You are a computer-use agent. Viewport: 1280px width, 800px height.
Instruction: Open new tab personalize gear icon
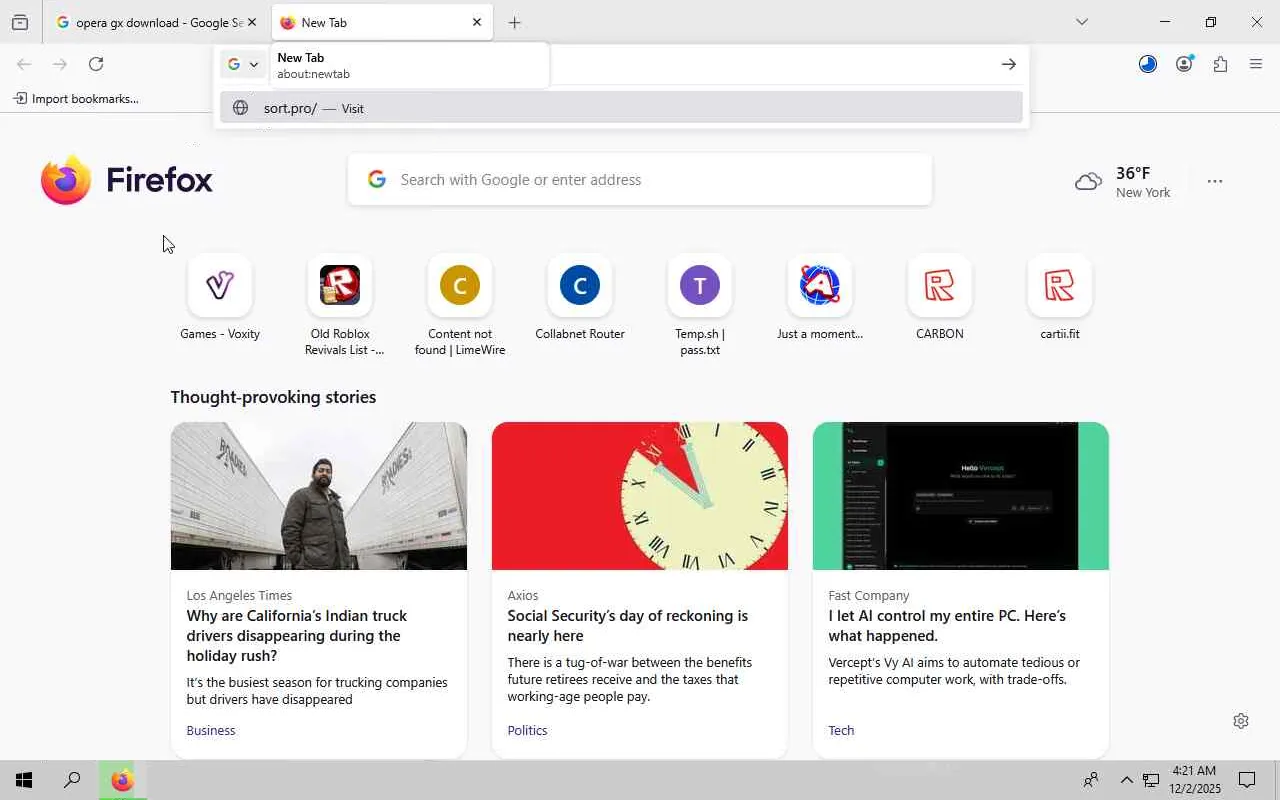1241,721
